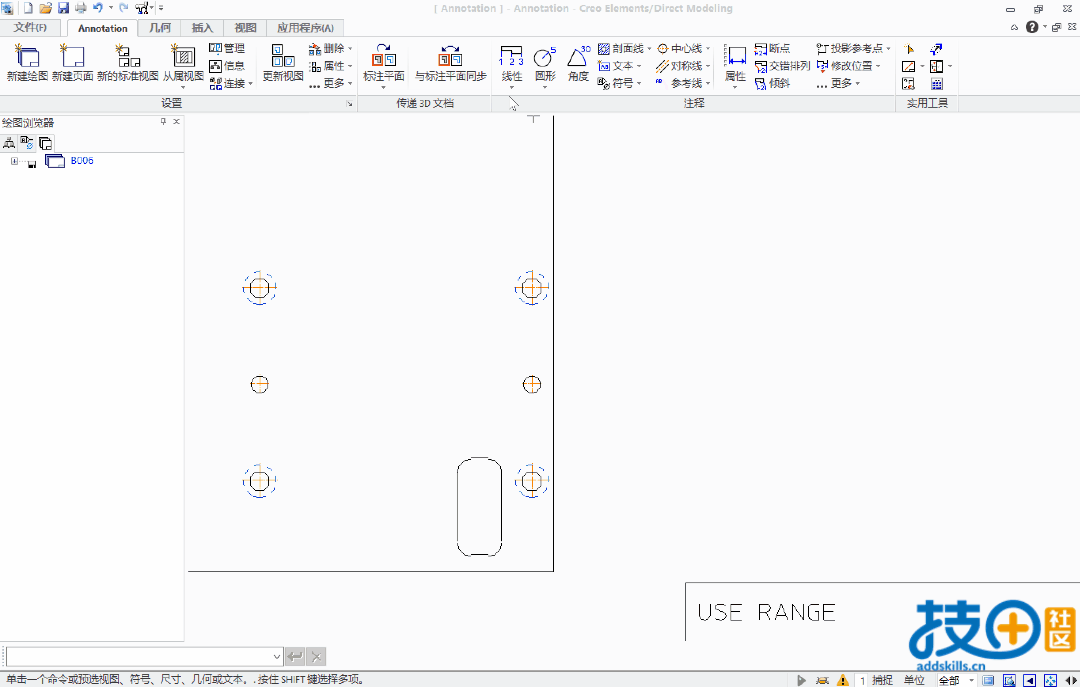Click the 设置 group dialog launcher arrow
Image resolution: width=1080 pixels, height=687 pixels.
(349, 103)
